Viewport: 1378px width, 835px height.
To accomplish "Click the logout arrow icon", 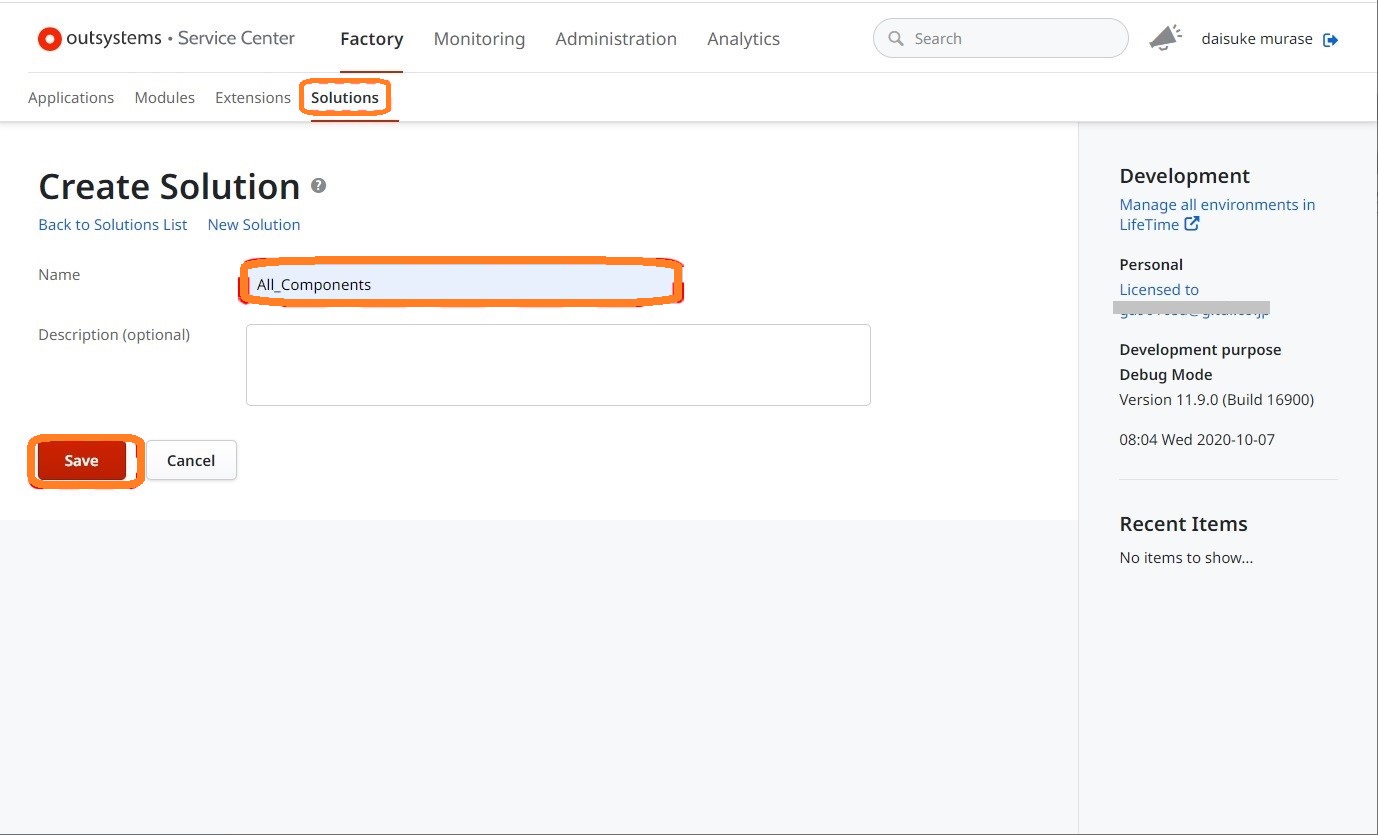I will [1330, 40].
